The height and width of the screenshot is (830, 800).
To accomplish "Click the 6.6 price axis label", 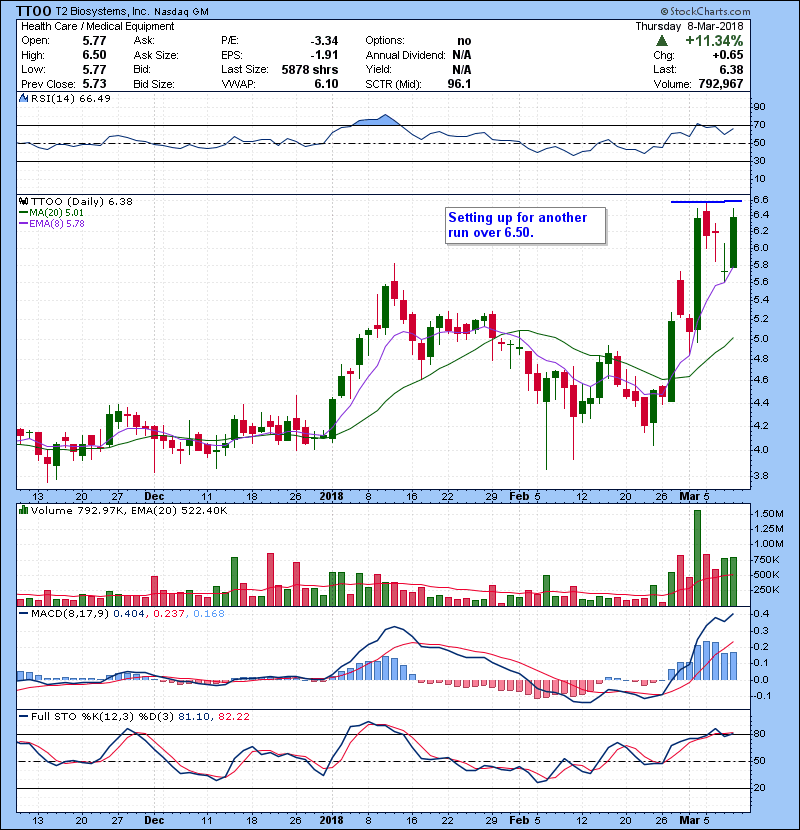I will (760, 200).
